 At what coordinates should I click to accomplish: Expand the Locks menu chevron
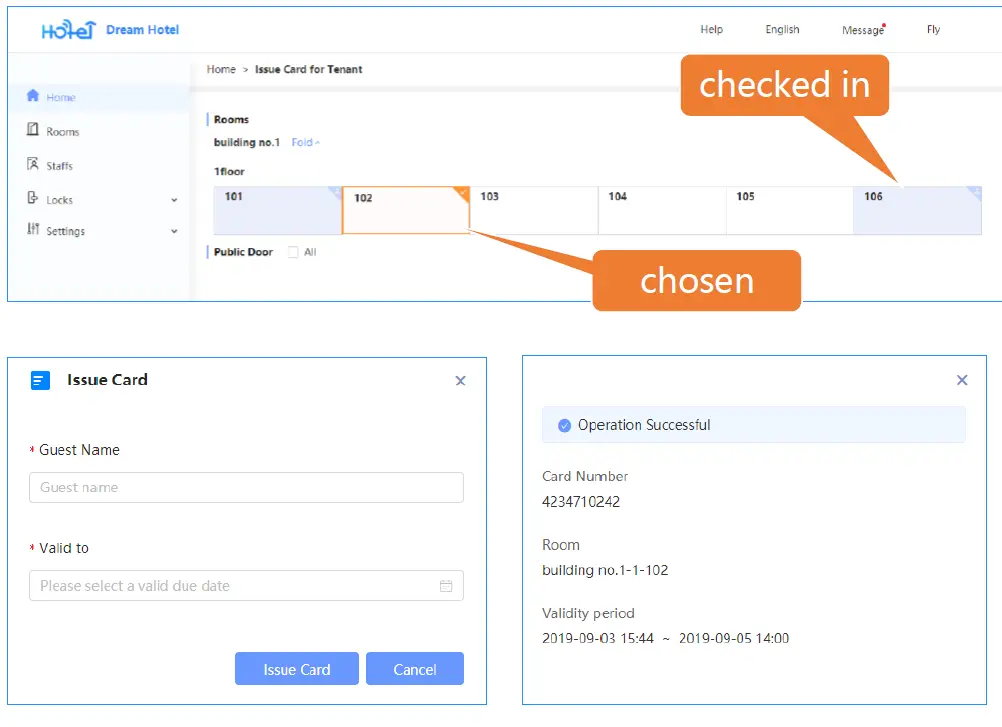pos(174,200)
